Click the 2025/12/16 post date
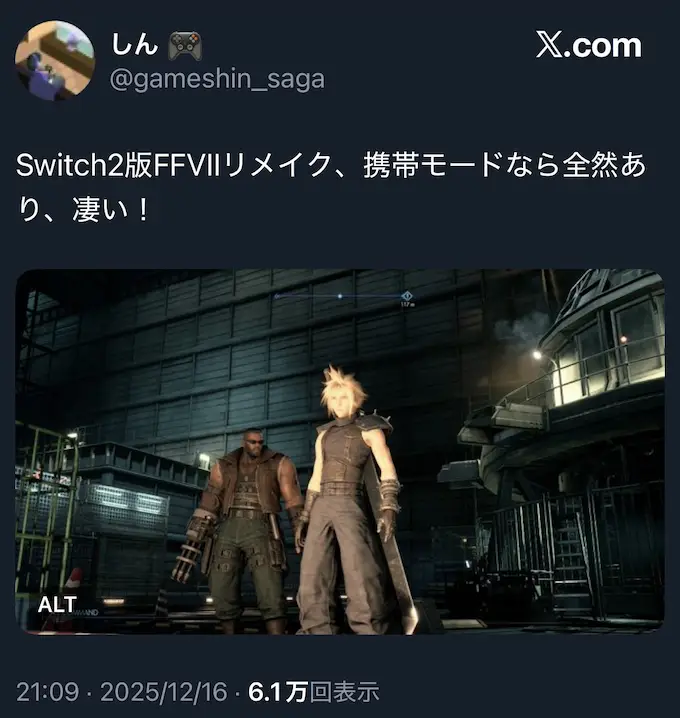The width and height of the screenshot is (680, 718). tap(164, 691)
